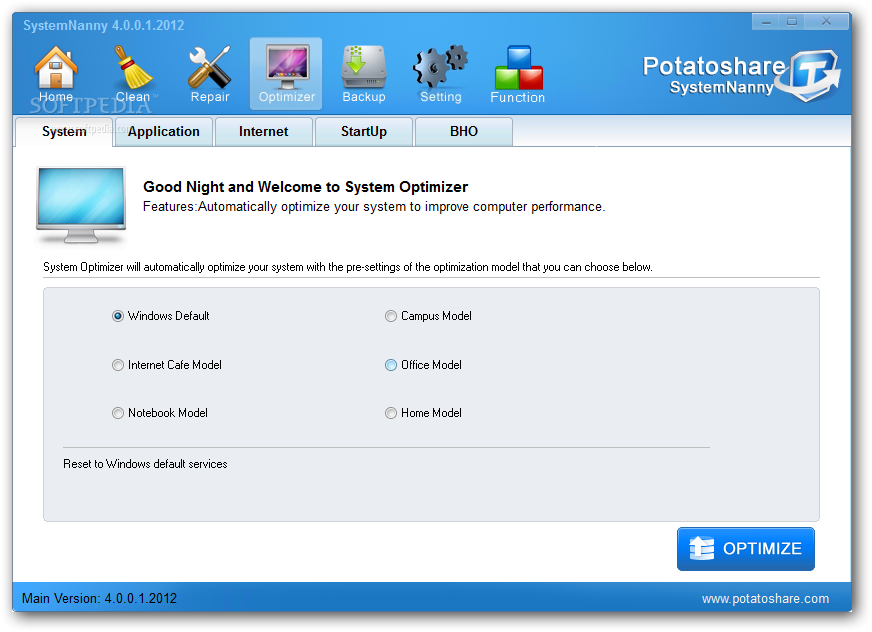Click the large monitor System Optimizer image
872x632 pixels.
point(81,205)
